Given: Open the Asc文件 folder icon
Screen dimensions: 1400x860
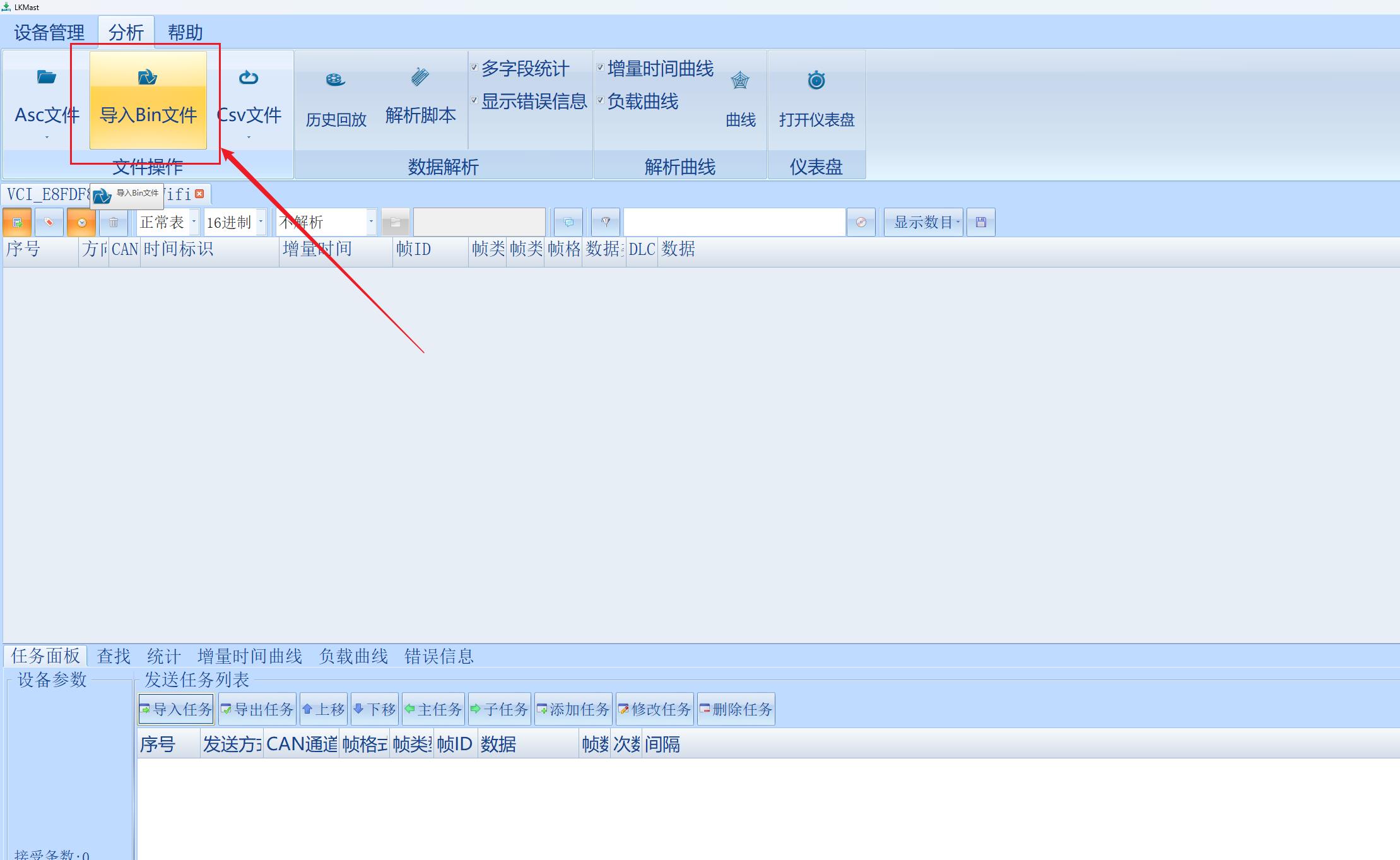Looking at the screenshot, I should [47, 77].
